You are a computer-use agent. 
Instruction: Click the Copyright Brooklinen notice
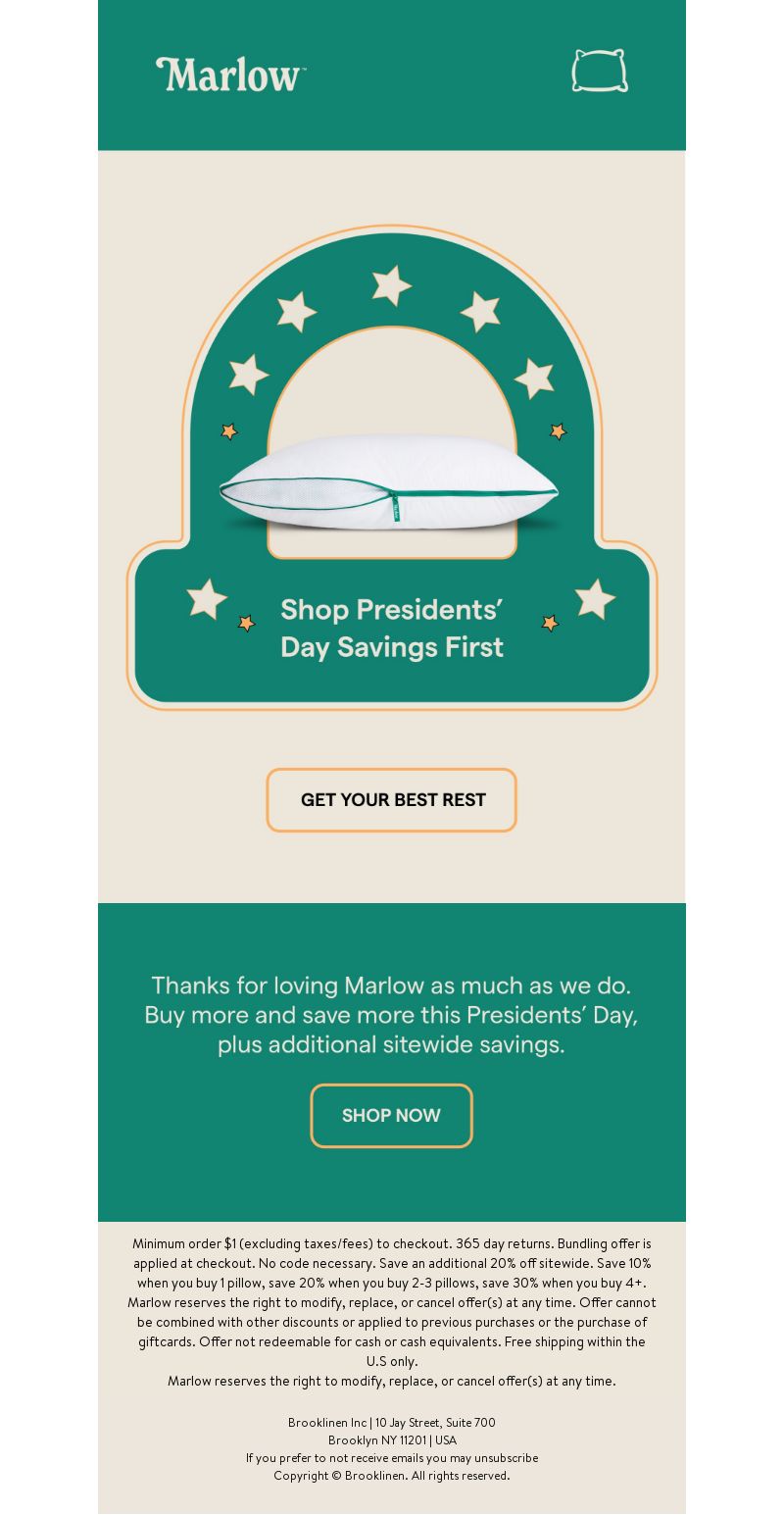[x=392, y=1476]
